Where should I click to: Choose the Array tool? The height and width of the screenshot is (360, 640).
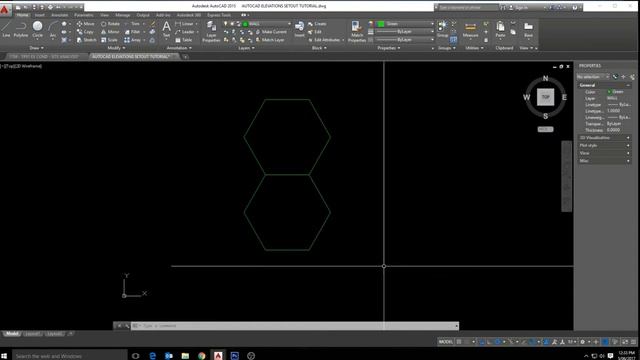click(133, 40)
